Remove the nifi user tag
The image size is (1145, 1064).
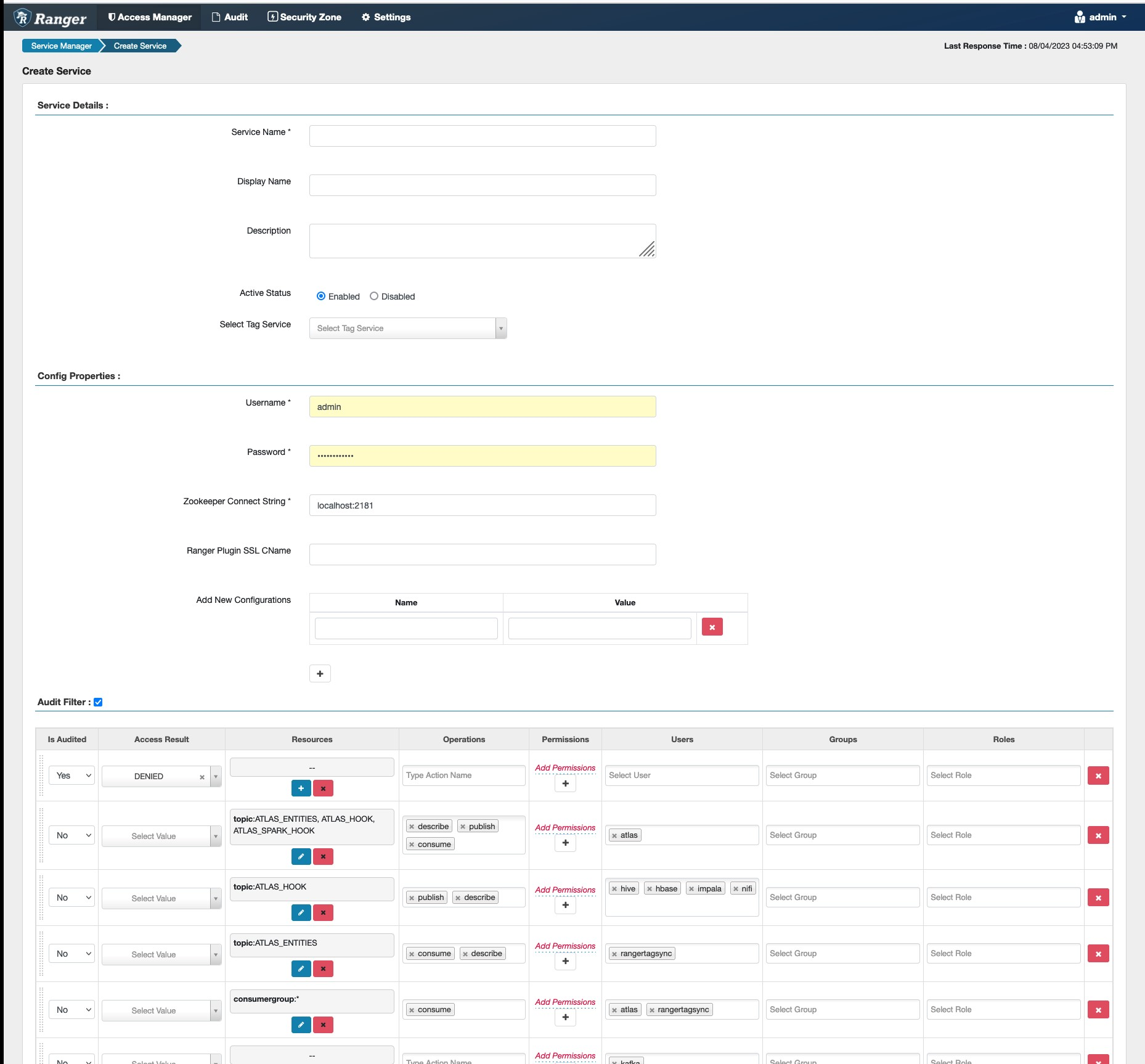[736, 889]
